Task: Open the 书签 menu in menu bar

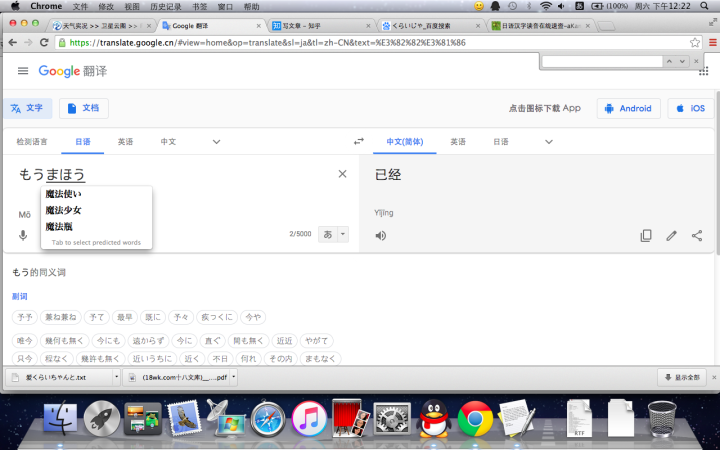Action: 199,6
